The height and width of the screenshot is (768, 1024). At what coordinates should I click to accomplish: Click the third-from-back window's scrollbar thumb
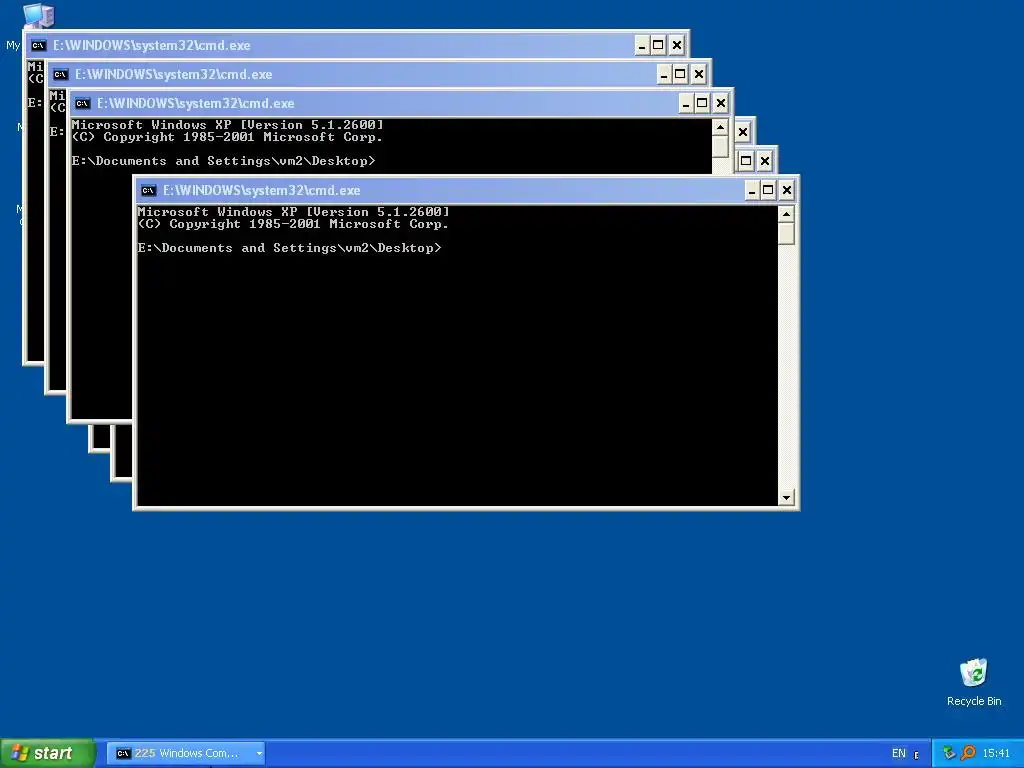[720, 147]
